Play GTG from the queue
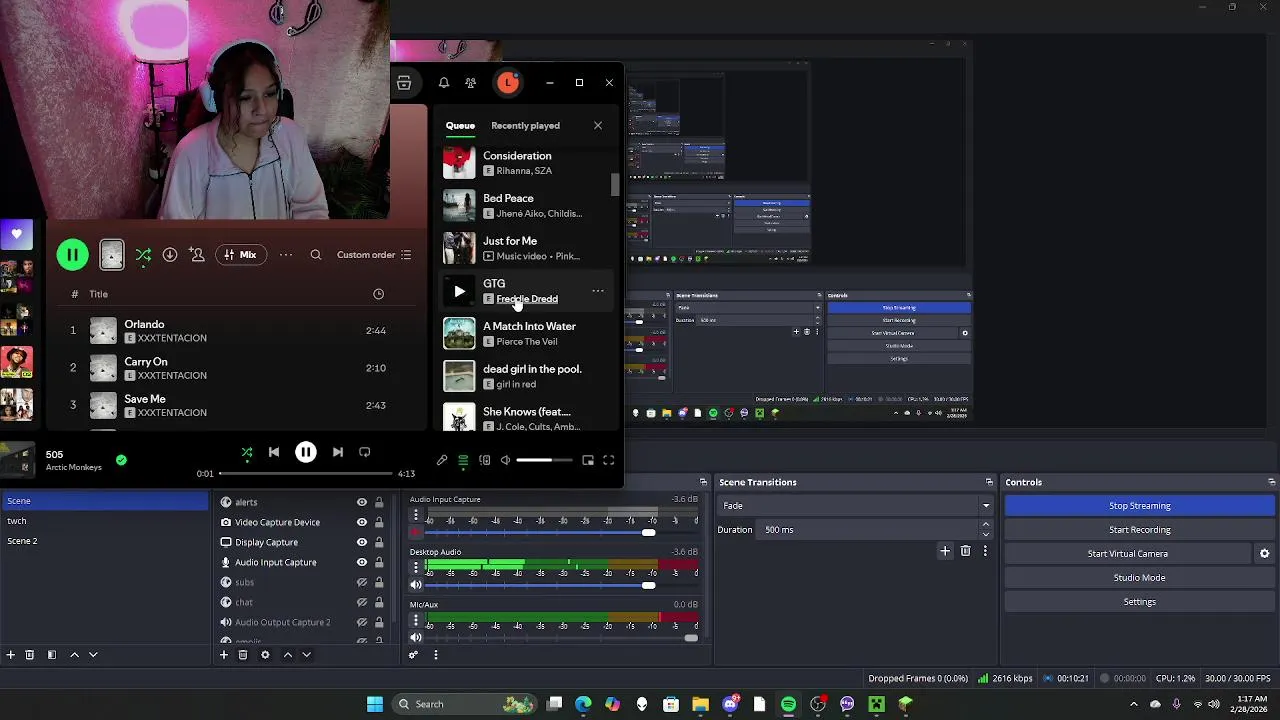 click(x=459, y=291)
